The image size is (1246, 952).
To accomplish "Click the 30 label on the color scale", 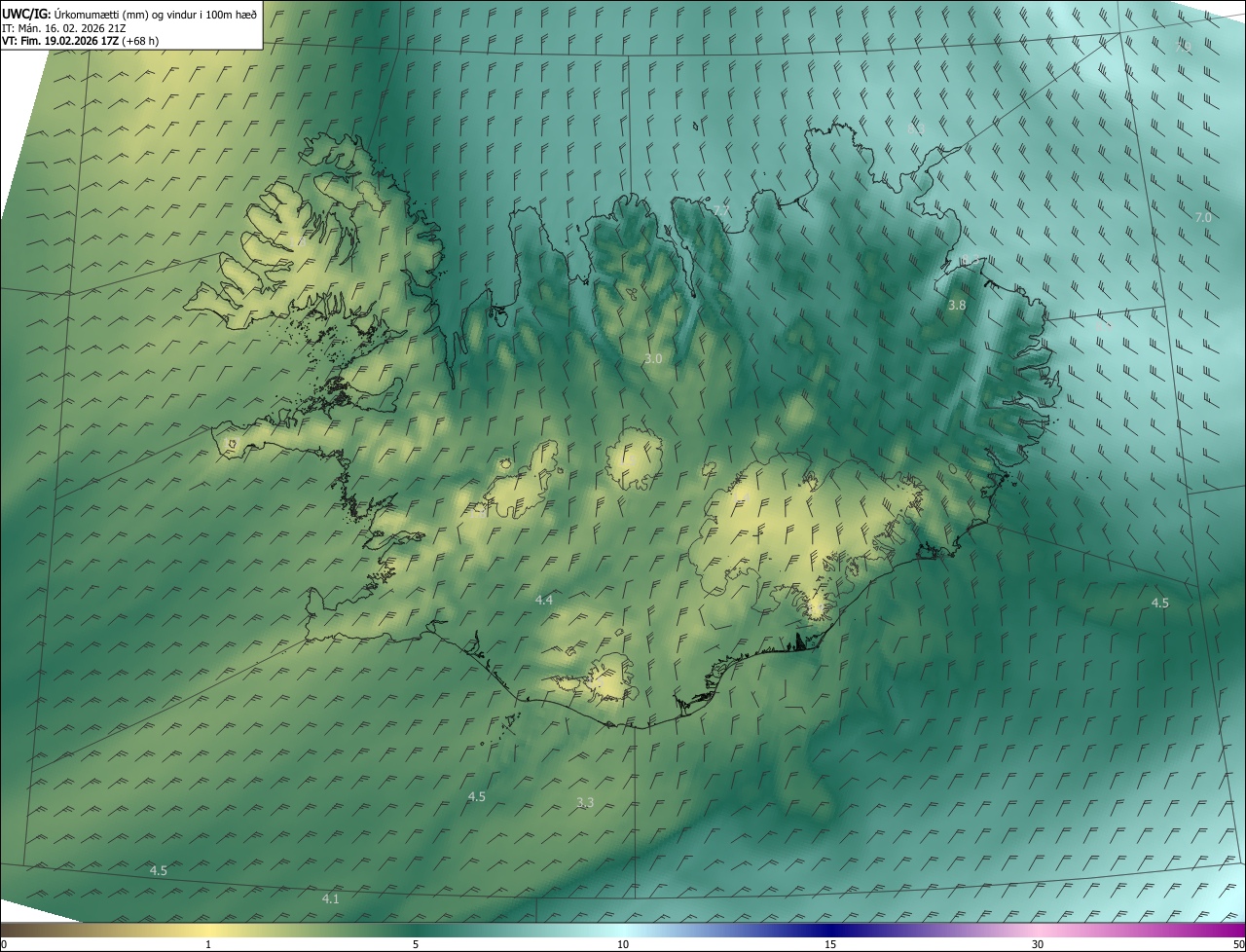I will pyautogui.click(x=1038, y=944).
